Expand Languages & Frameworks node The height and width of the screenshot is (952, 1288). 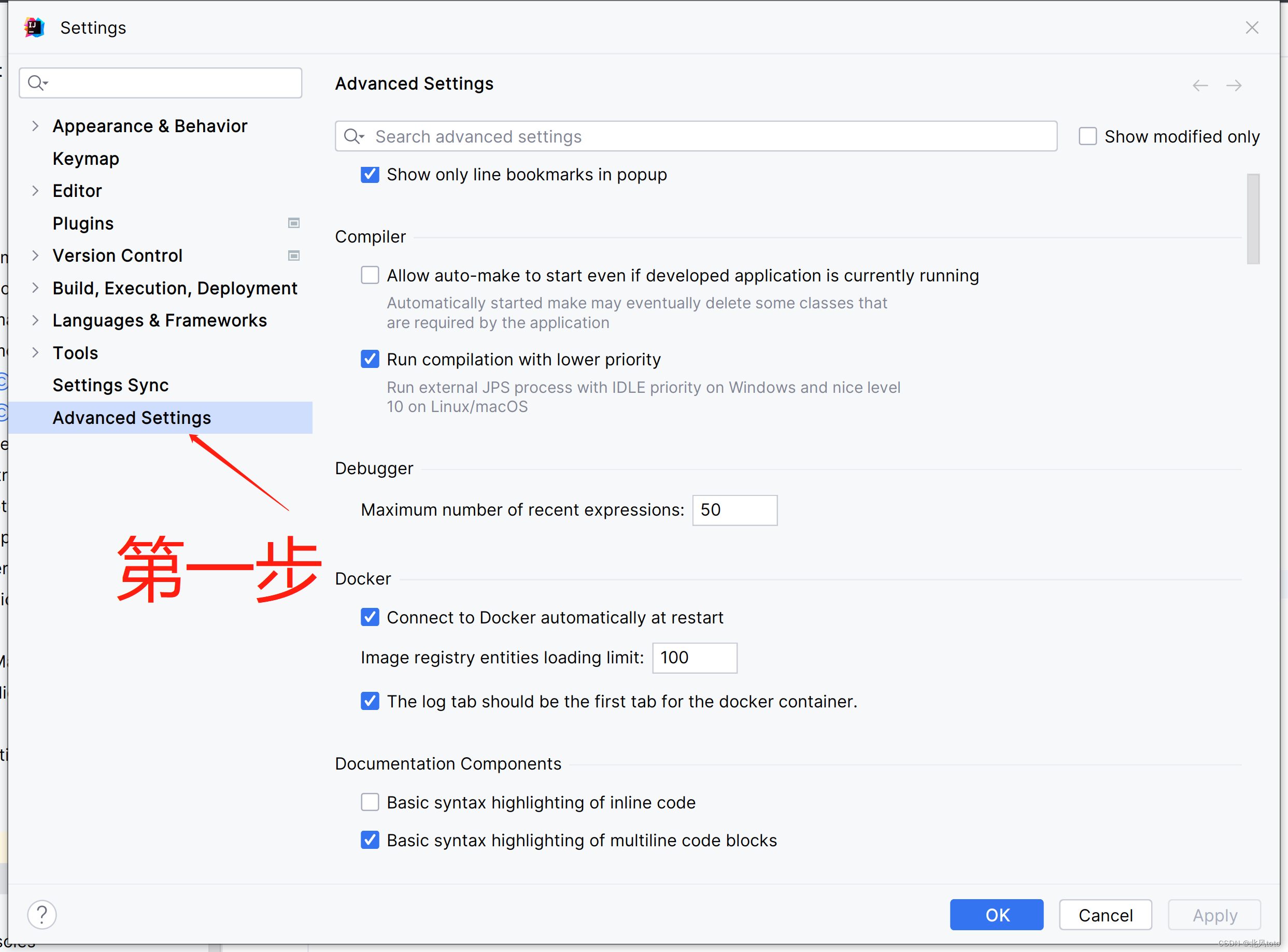pos(35,320)
